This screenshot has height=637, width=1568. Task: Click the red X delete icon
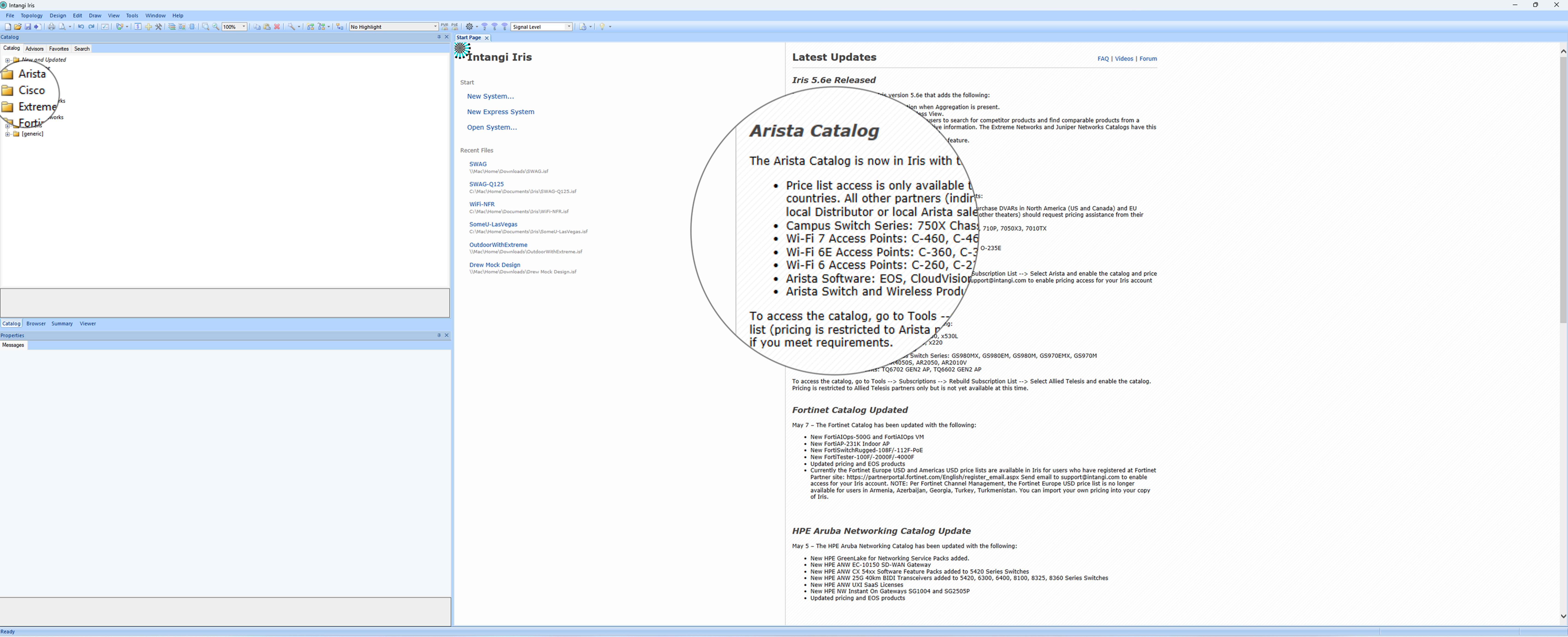277,27
